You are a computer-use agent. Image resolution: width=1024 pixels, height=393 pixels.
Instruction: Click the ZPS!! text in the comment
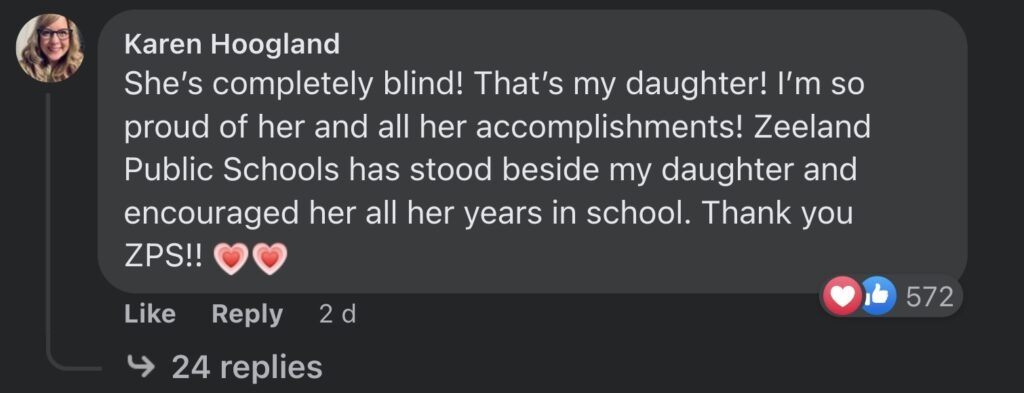[164, 258]
